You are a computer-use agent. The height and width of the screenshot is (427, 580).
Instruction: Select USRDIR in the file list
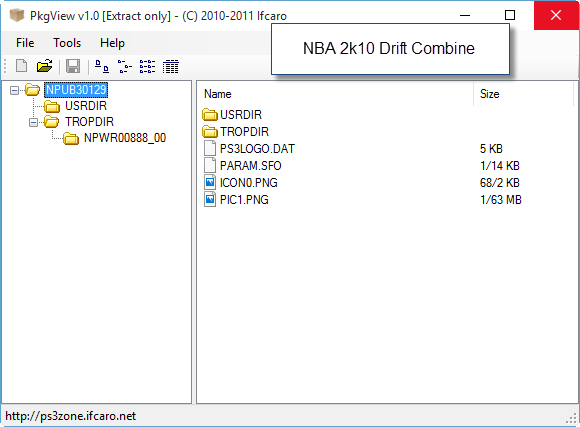point(241,115)
